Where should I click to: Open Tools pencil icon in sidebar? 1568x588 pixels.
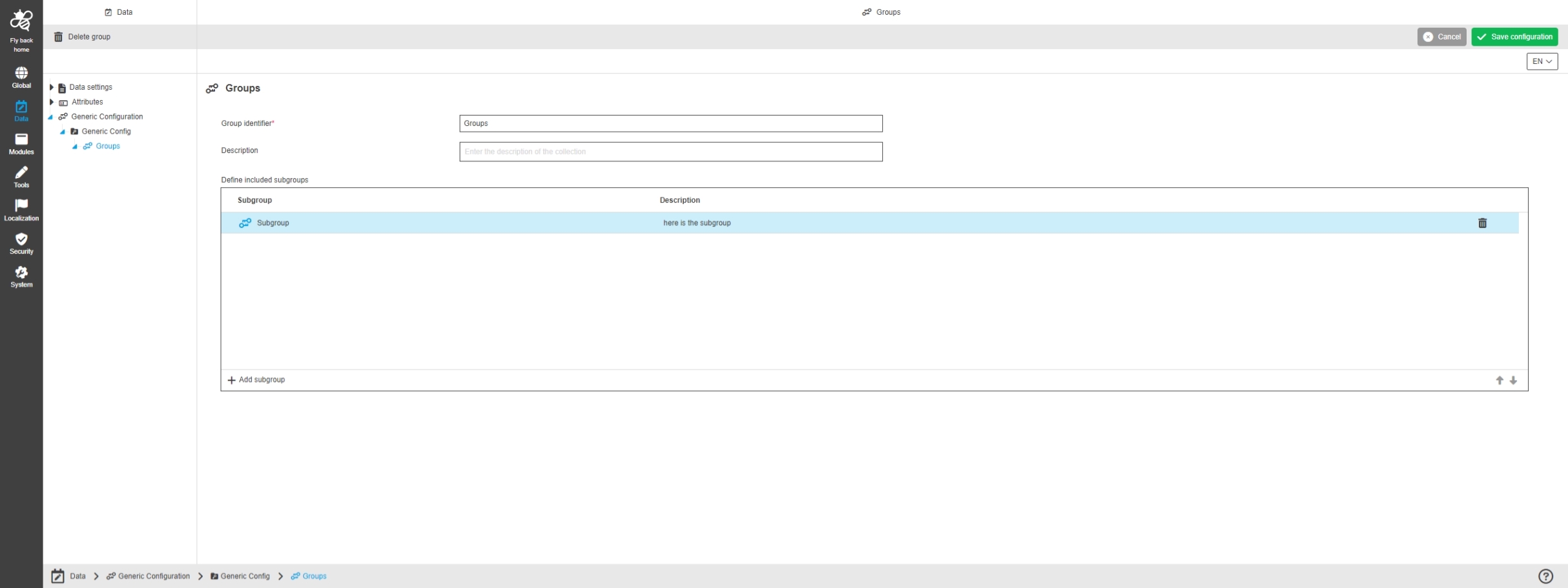[x=21, y=172]
